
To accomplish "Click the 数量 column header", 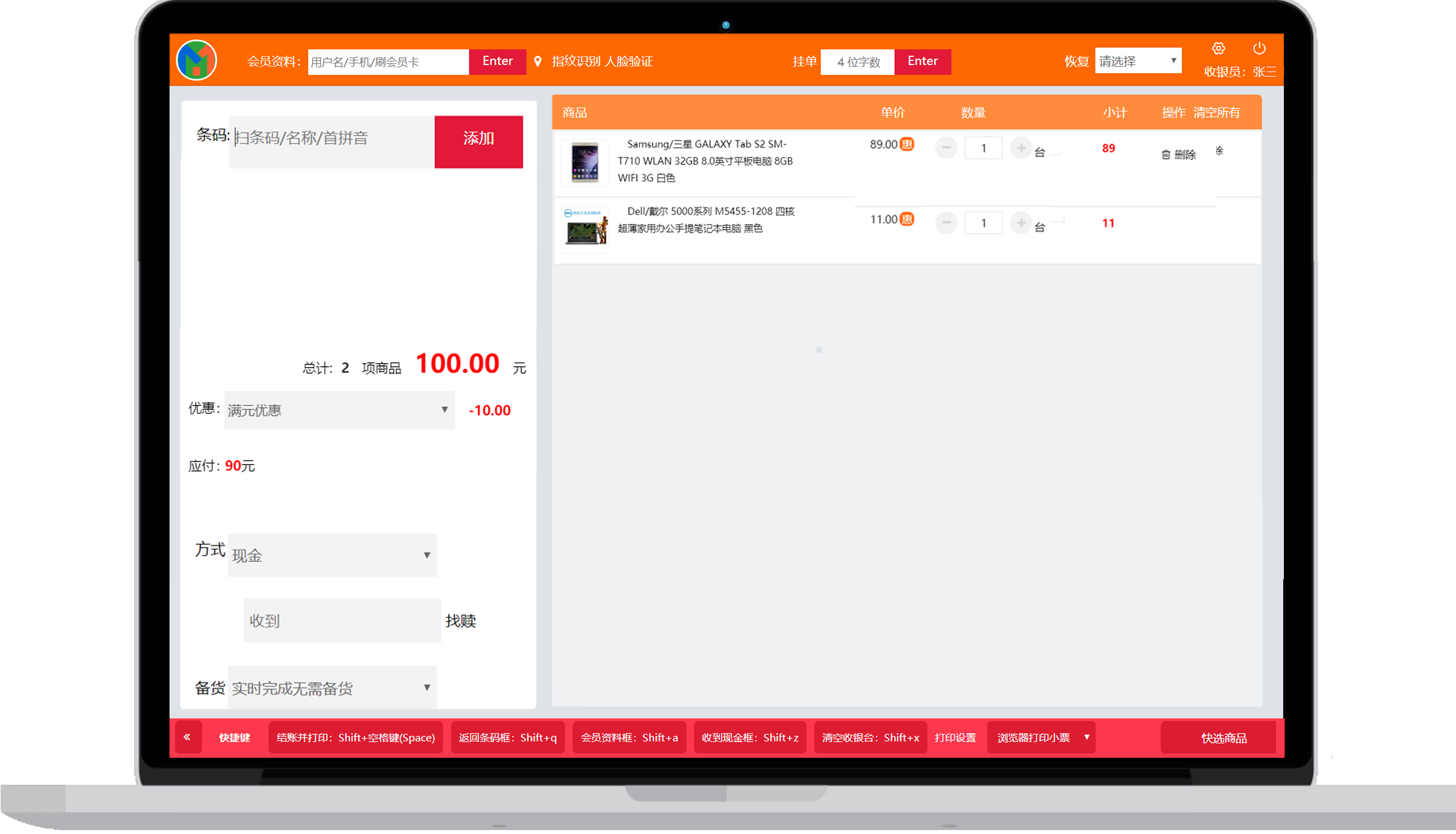I will click(973, 113).
